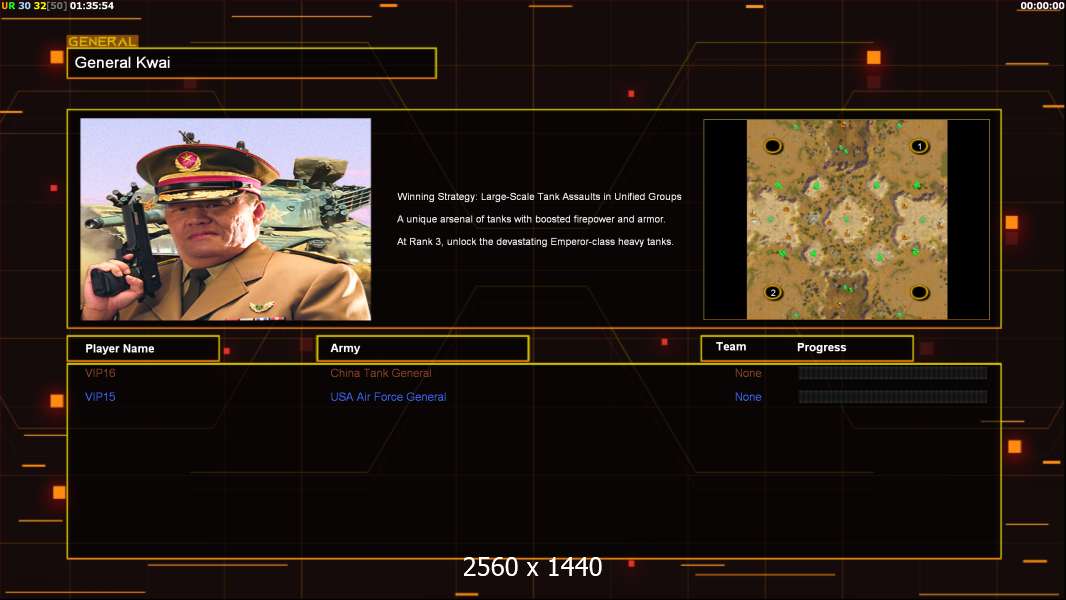Image resolution: width=1066 pixels, height=600 pixels.
Task: Click start position 2 on the minimap
Action: pos(773,293)
